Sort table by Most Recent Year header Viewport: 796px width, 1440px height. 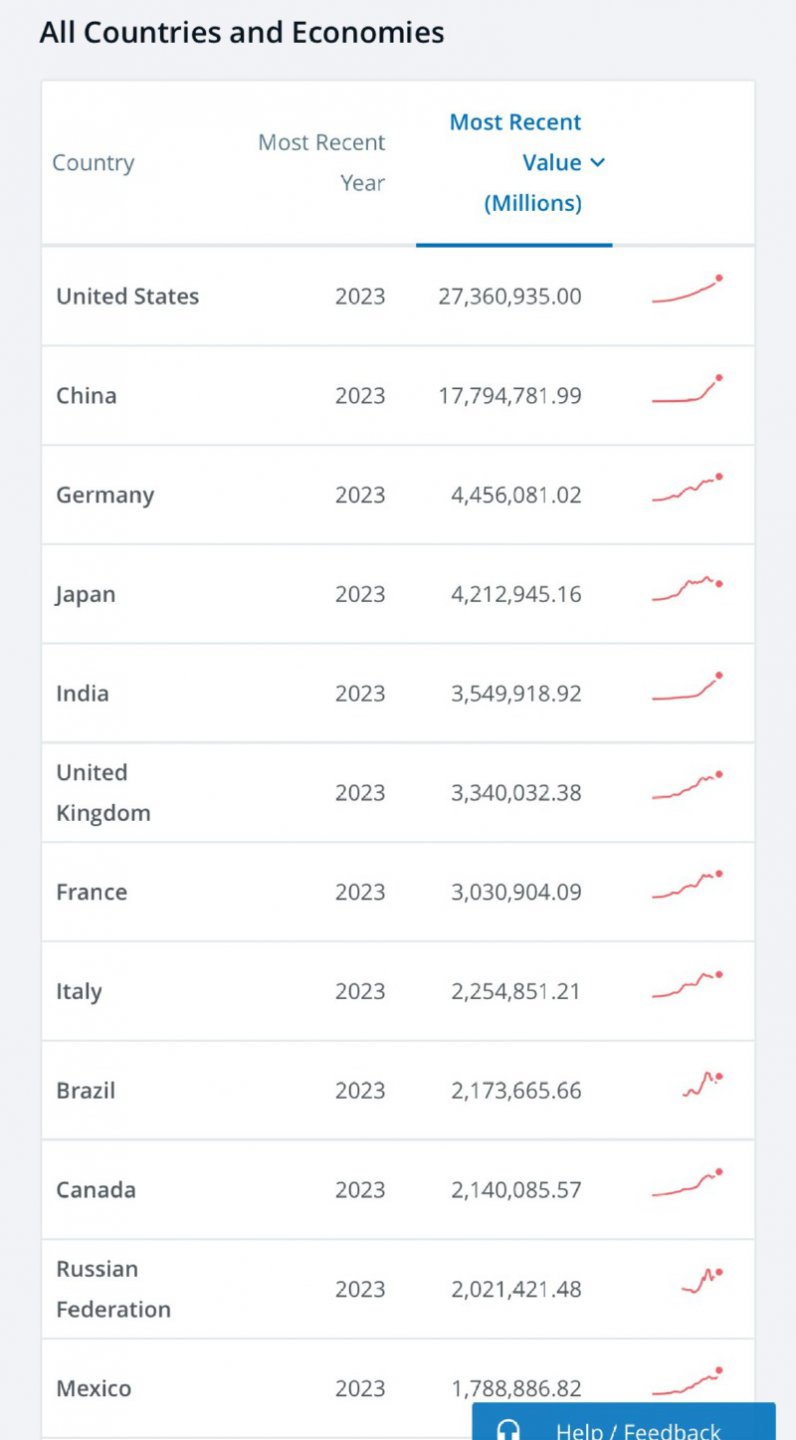coord(322,163)
